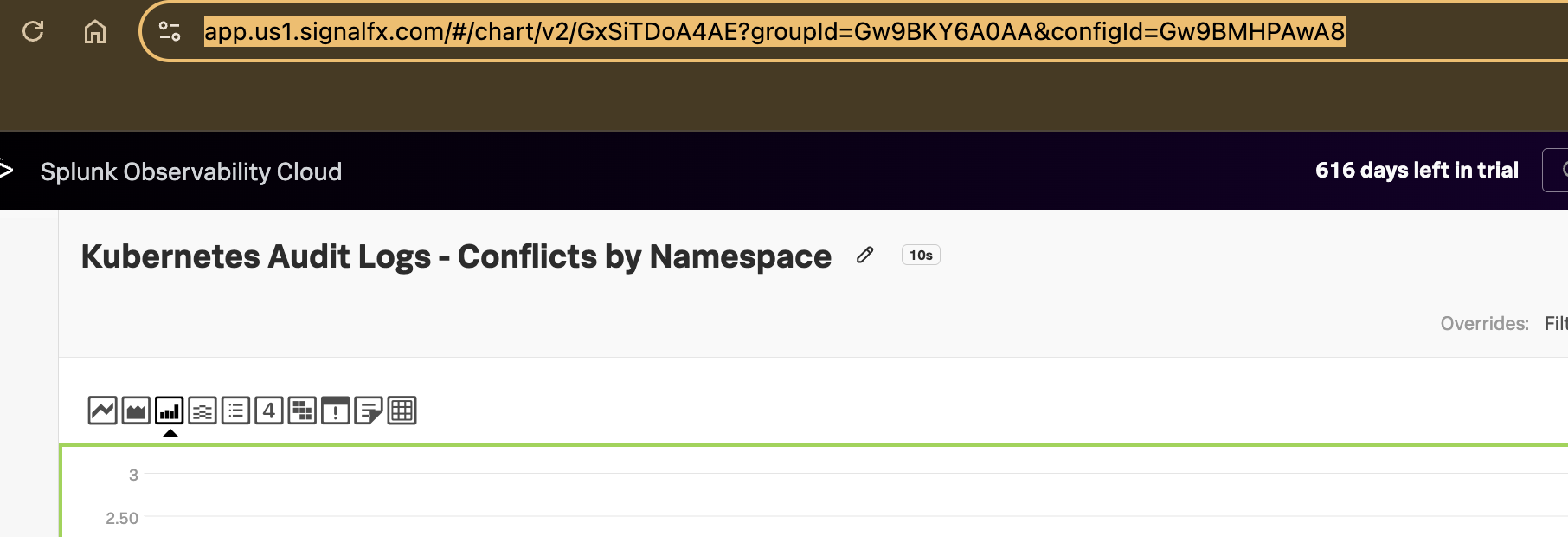This screenshot has width=1568, height=537.
Task: Click the browser reload icon
Action: point(33,32)
